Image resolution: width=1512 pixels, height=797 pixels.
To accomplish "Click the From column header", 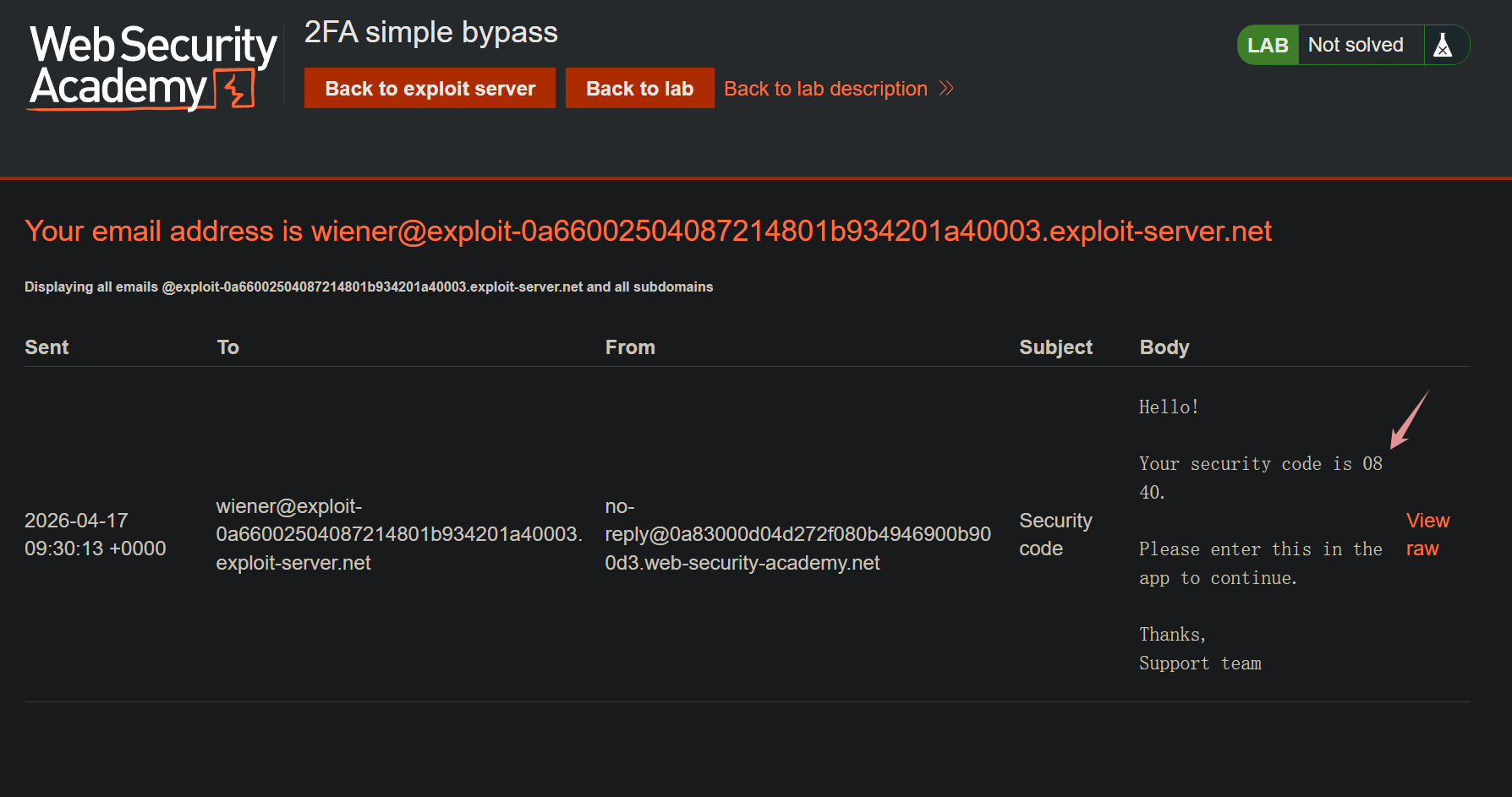I will click(630, 347).
